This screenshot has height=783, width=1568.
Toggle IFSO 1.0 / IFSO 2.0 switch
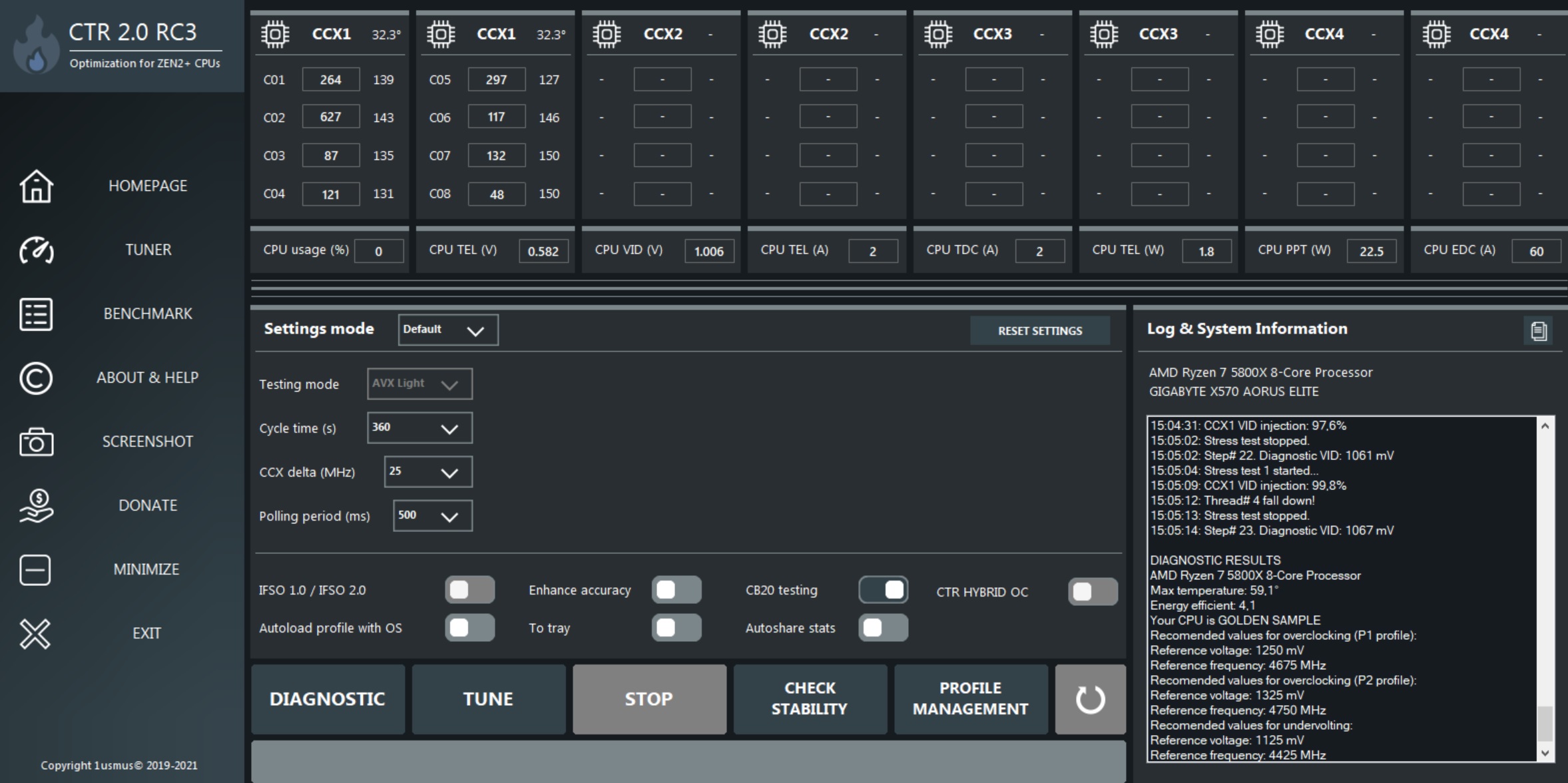469,590
